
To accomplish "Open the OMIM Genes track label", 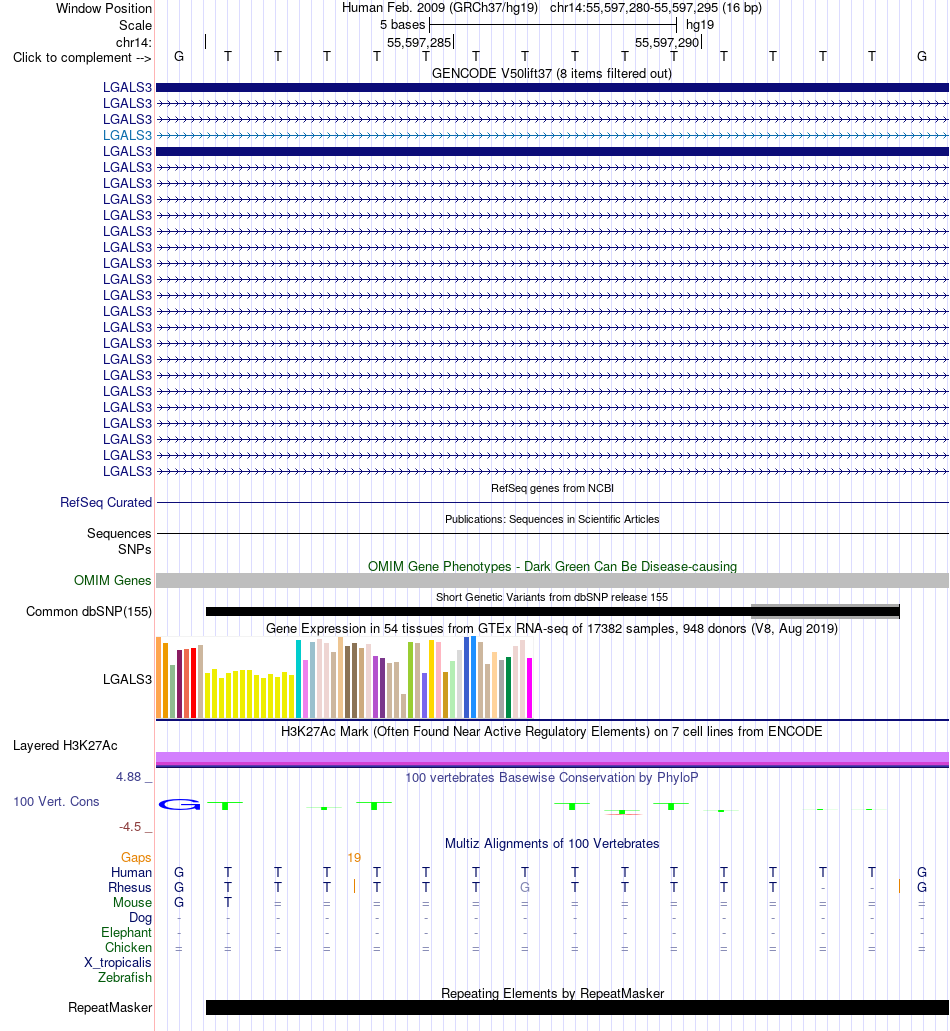I will pyautogui.click(x=112, y=581).
